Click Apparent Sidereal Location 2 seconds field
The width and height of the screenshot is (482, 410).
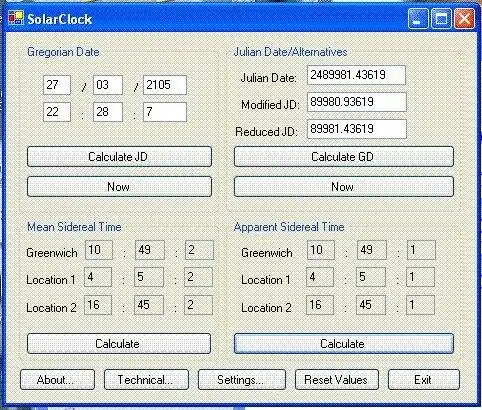coord(420,305)
